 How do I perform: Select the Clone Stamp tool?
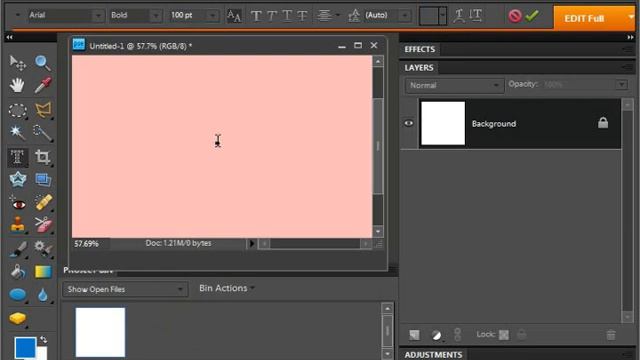tap(18, 225)
